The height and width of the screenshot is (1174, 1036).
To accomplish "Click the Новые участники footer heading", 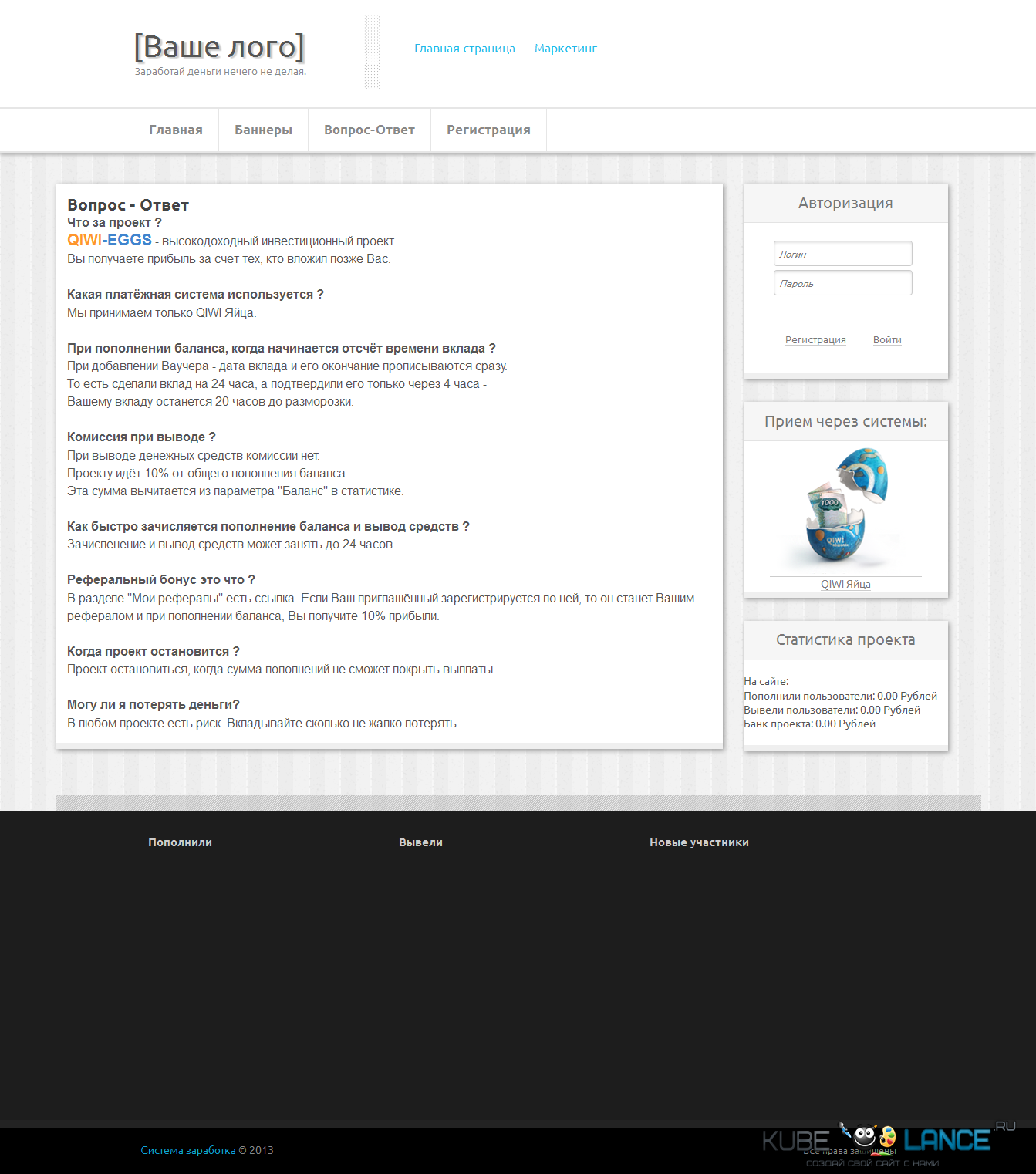I will pyautogui.click(x=699, y=842).
